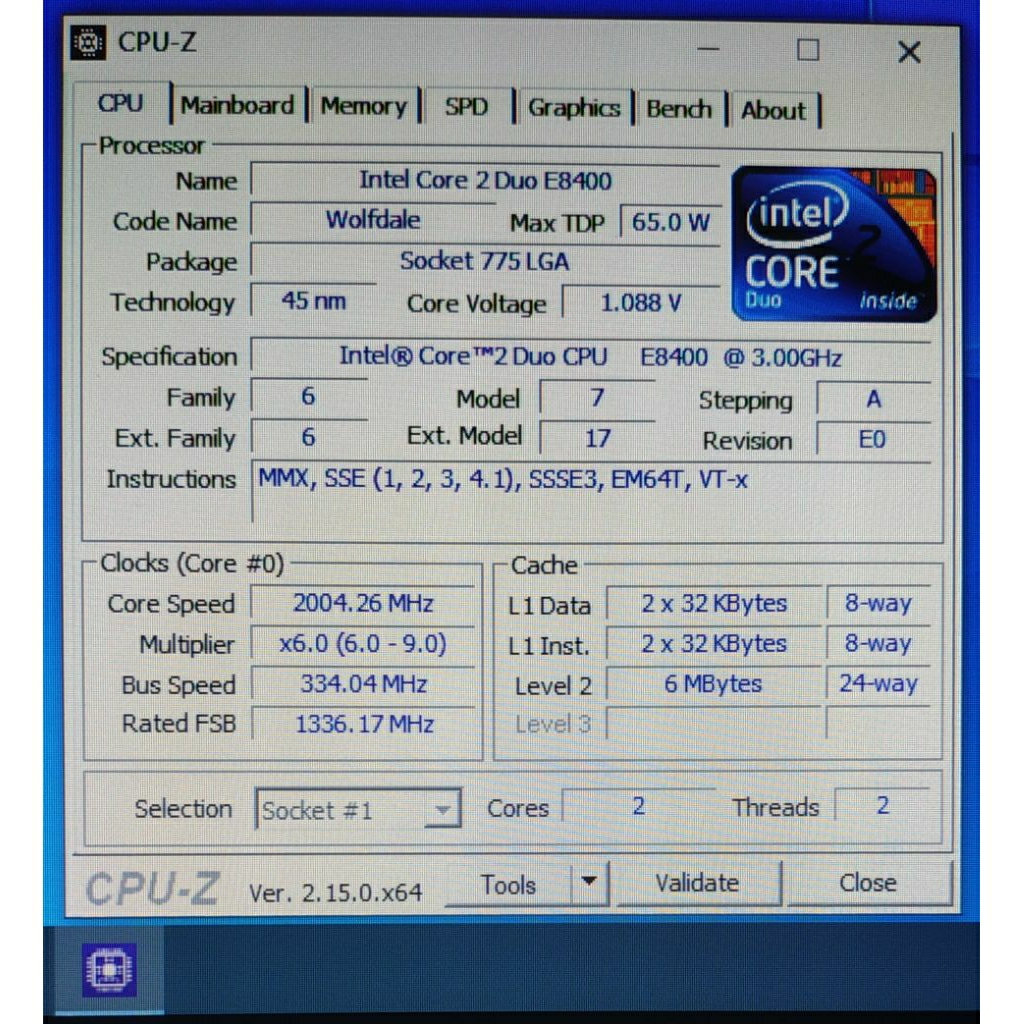Screen dimensions: 1024x1024
Task: Click the L1 Data '2 x 32 KBytes' value
Action: [x=714, y=603]
